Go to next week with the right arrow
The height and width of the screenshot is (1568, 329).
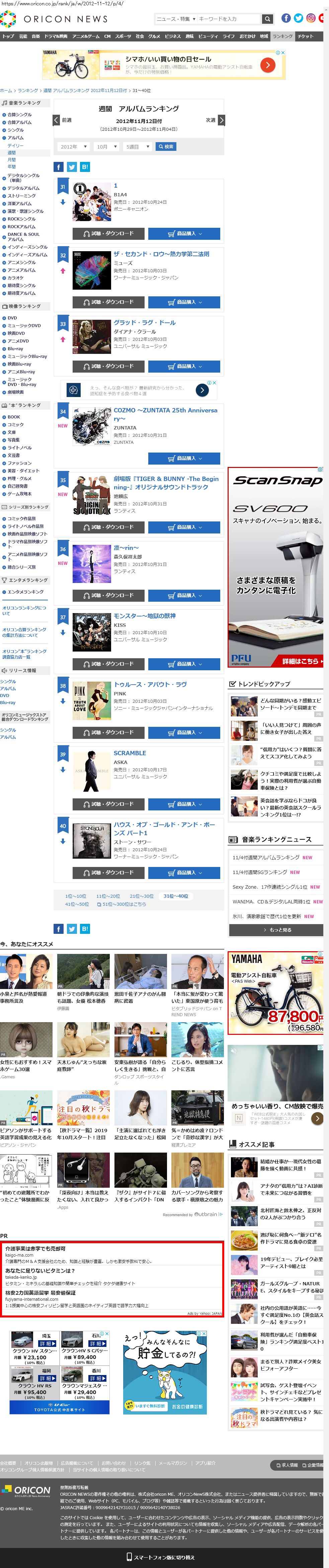pyautogui.click(x=221, y=120)
